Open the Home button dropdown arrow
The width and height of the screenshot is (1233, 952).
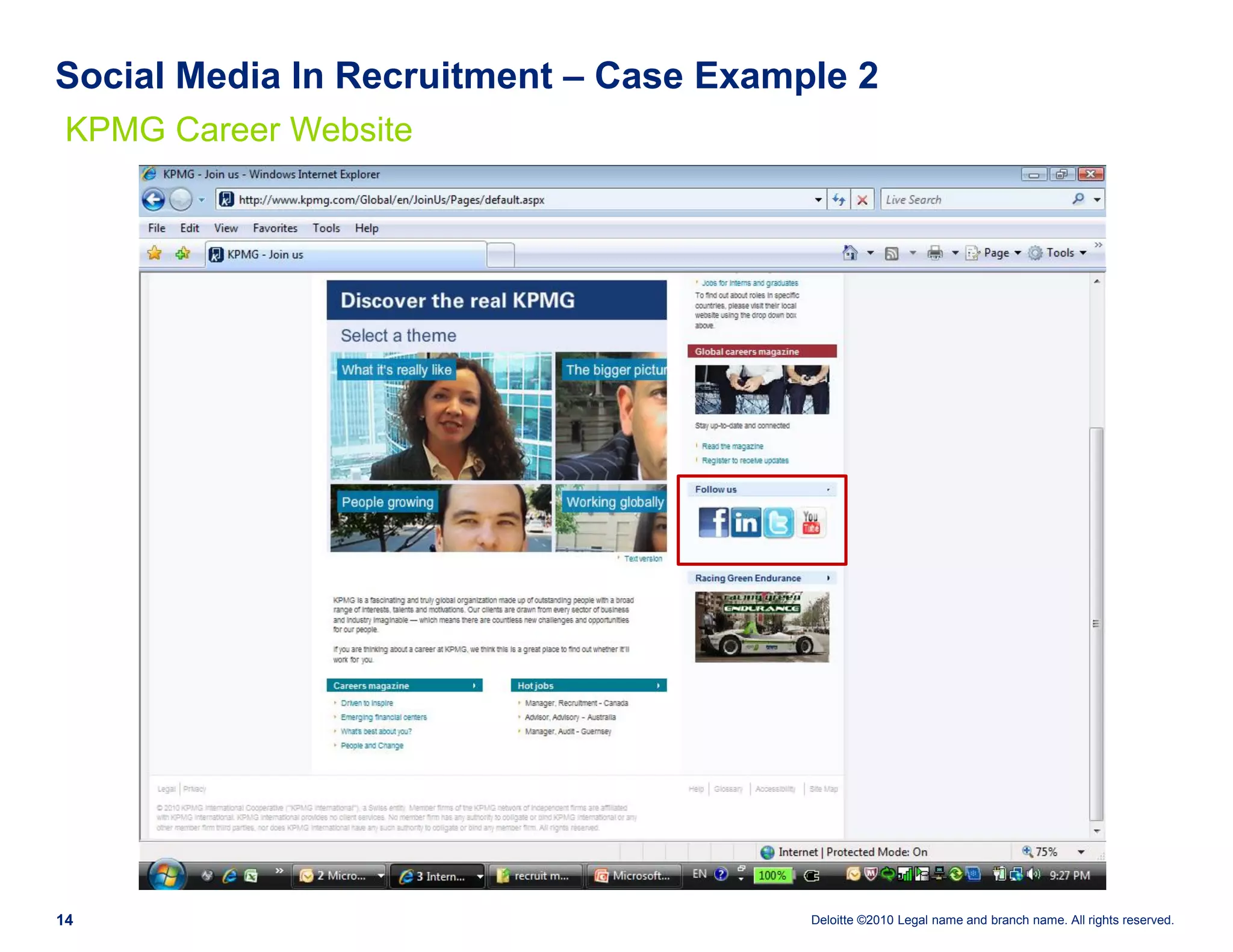tap(870, 253)
